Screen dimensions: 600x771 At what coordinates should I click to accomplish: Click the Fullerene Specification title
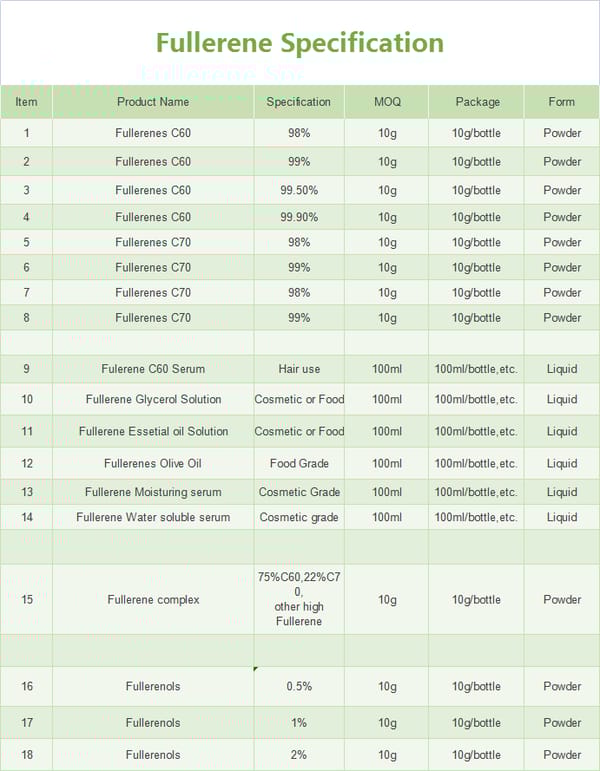click(299, 43)
